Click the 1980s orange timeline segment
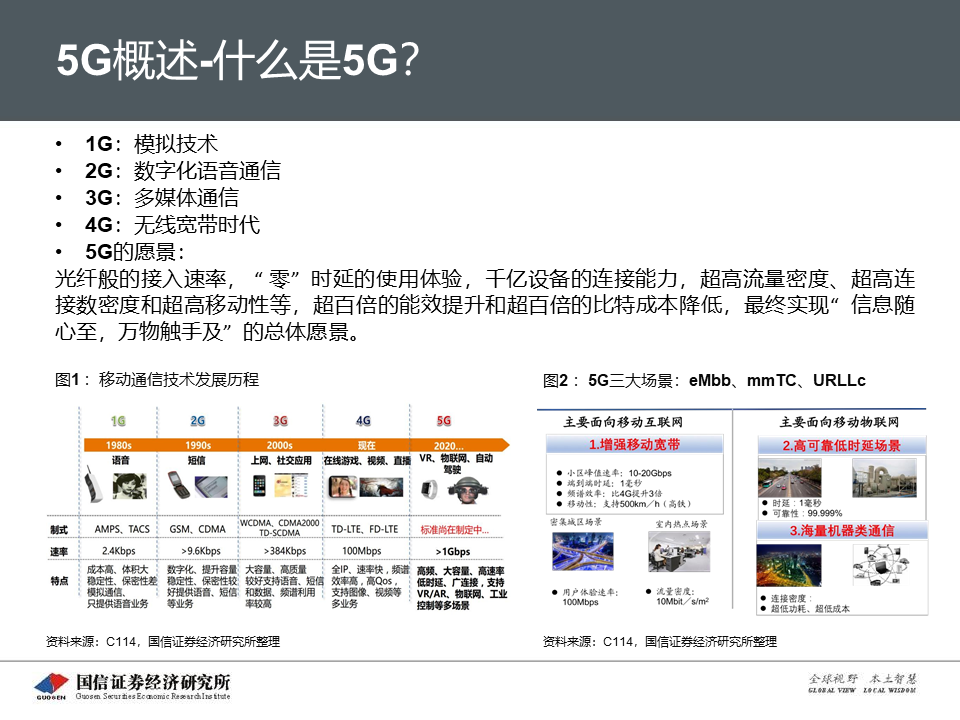This screenshot has height=720, width=960. (118, 445)
